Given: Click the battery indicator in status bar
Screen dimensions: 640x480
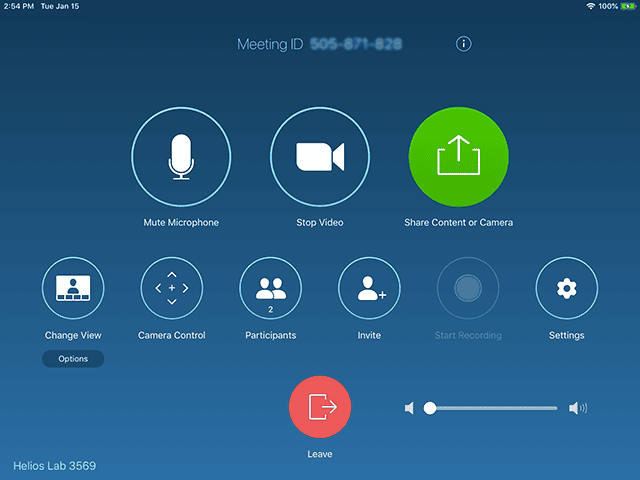Looking at the screenshot, I should (x=628, y=6).
